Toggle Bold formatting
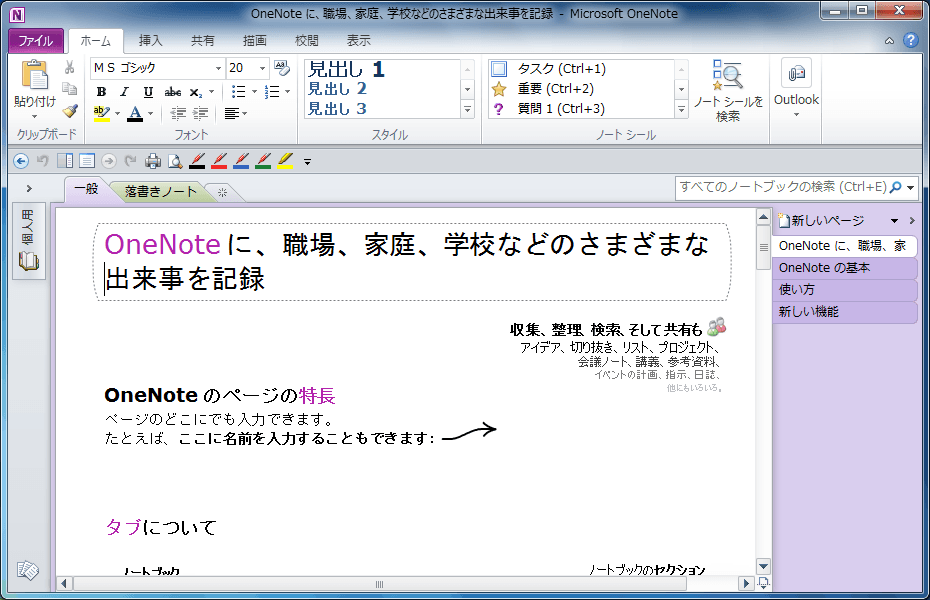 point(101,92)
